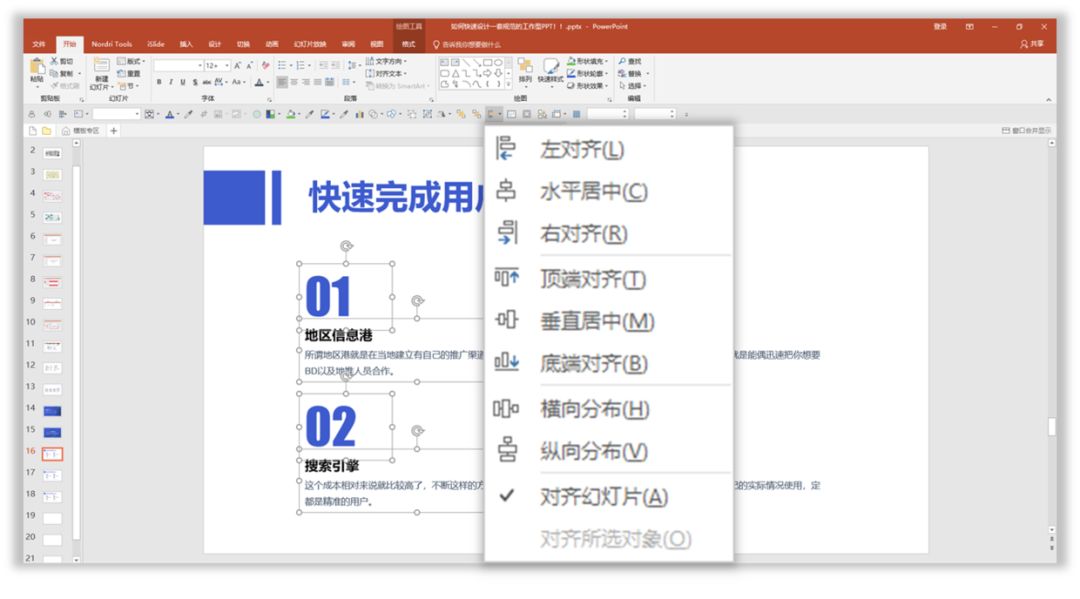1080x599 pixels.
Task: Click the 01 number text box on slide
Action: pyautogui.click(x=345, y=297)
